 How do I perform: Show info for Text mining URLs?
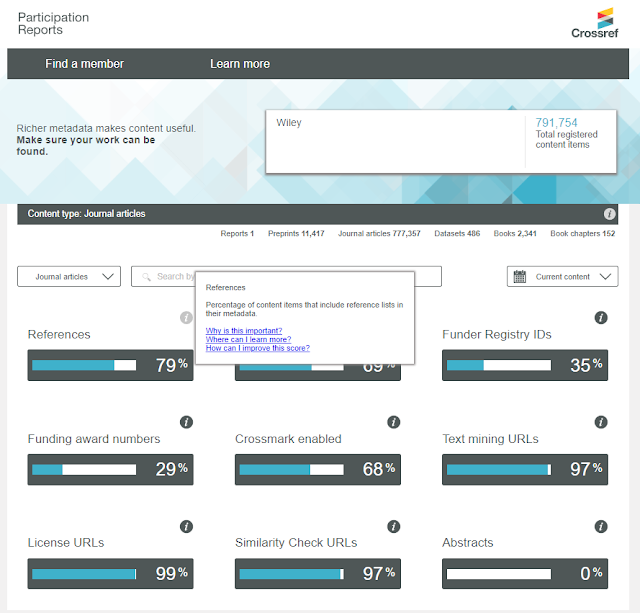[x=601, y=422]
